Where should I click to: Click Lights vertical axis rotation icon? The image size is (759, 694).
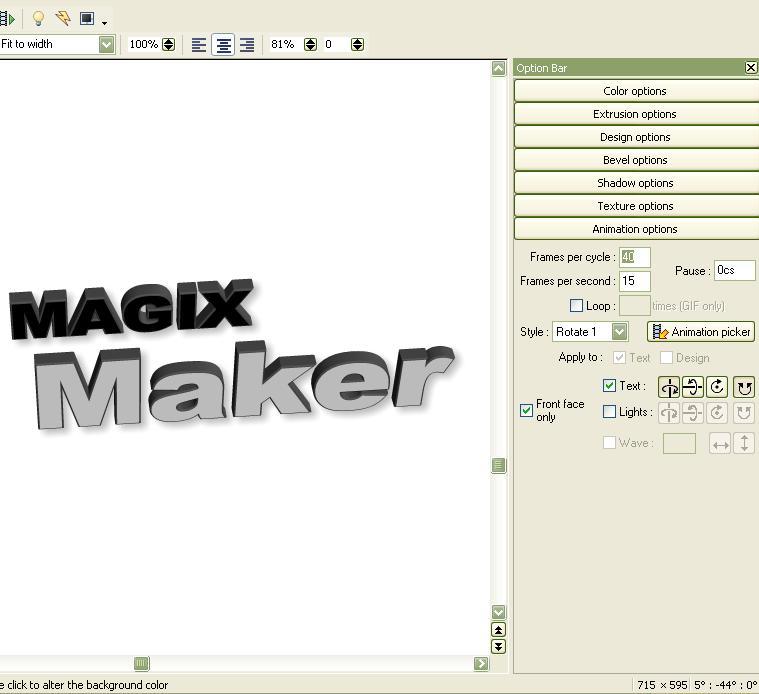(669, 413)
